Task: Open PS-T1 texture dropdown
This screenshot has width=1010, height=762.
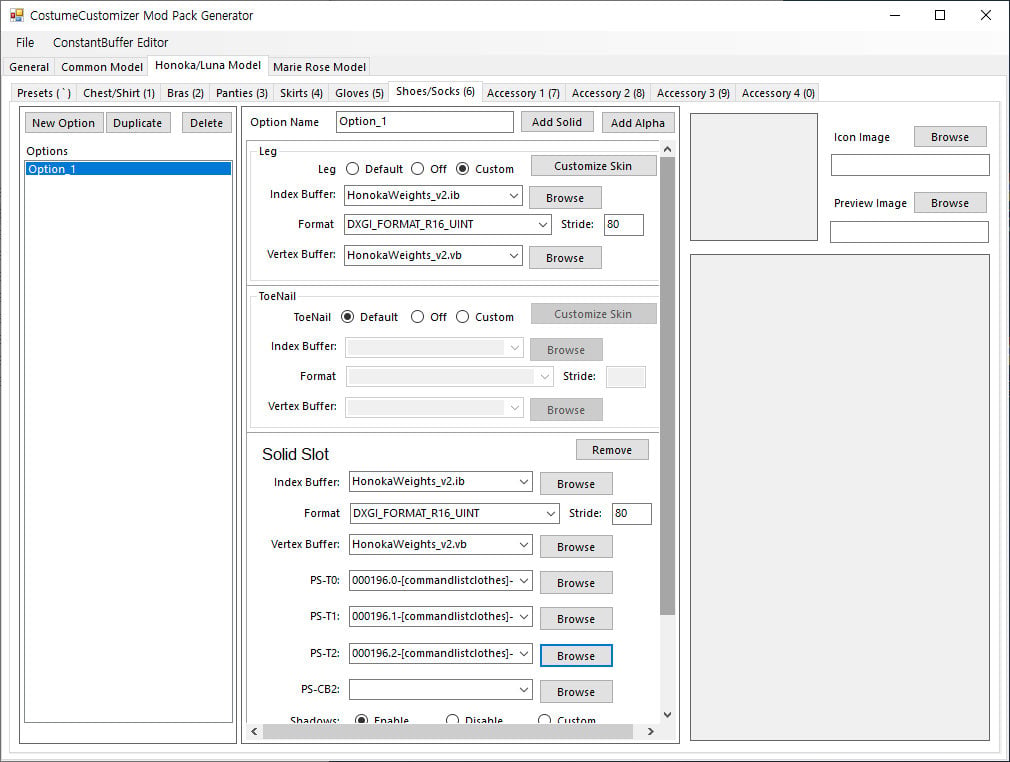Action: (524, 616)
